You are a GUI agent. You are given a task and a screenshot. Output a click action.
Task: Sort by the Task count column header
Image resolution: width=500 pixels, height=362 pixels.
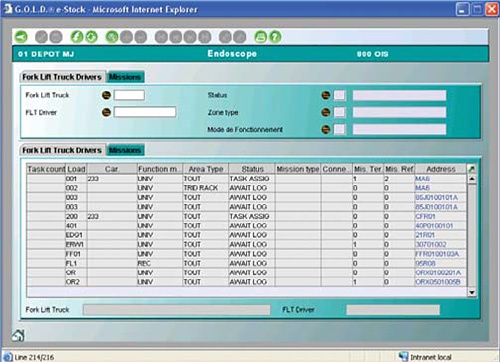tap(46, 169)
